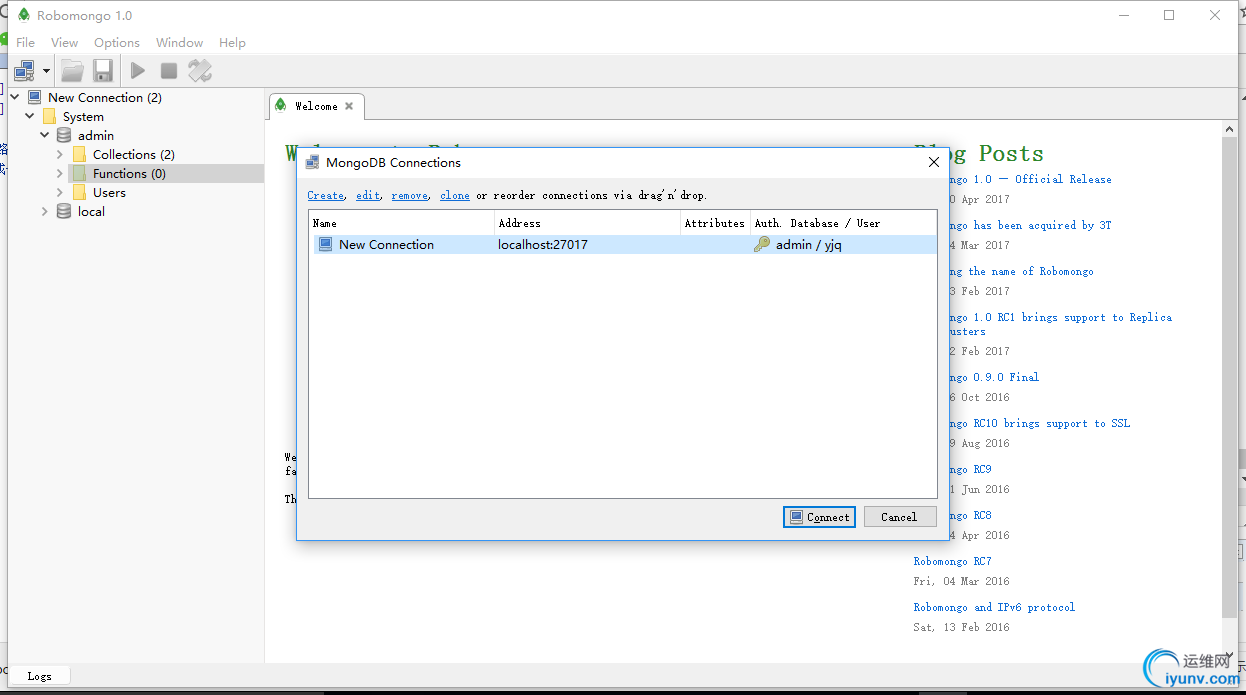
Task: Click the Users folder icon
Action: tap(79, 193)
